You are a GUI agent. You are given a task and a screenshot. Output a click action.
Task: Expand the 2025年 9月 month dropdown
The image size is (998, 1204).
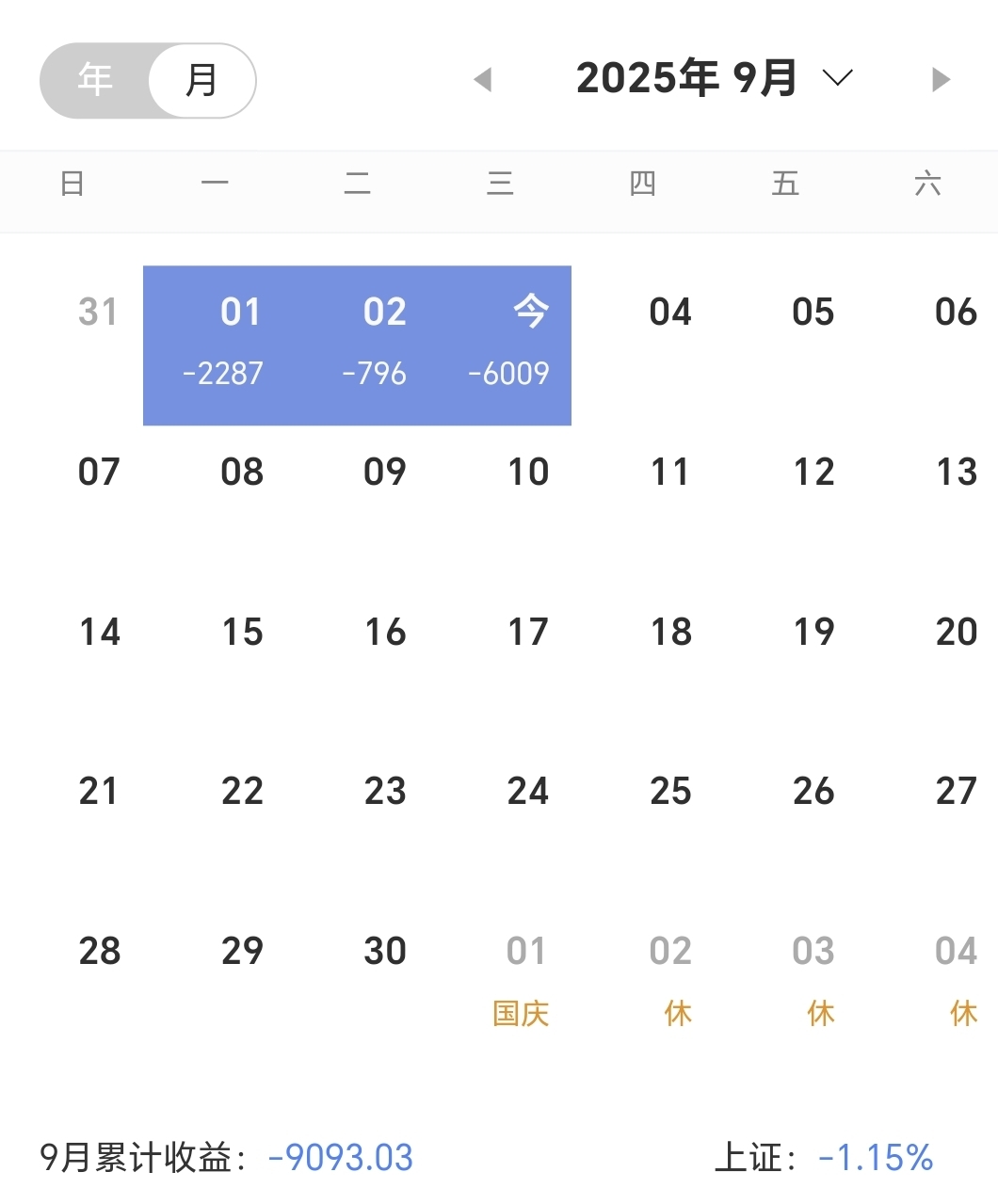coord(715,78)
